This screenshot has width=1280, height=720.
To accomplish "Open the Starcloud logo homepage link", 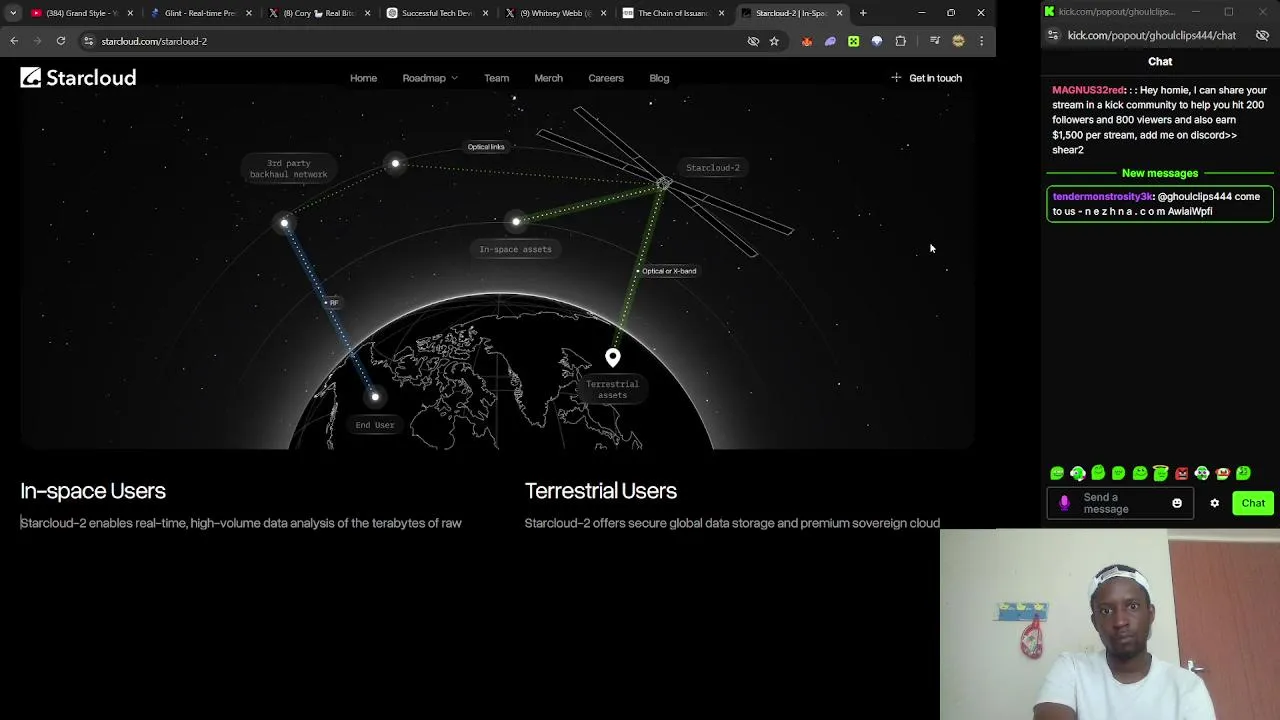I will coord(78,78).
